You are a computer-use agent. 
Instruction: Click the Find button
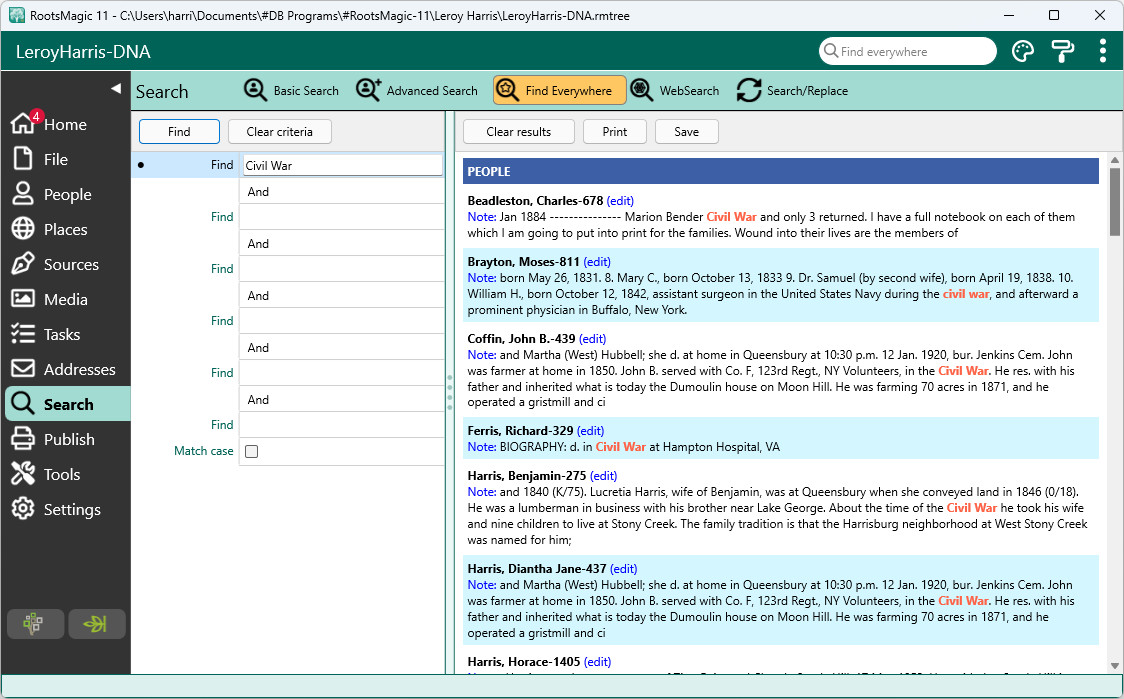coord(179,132)
